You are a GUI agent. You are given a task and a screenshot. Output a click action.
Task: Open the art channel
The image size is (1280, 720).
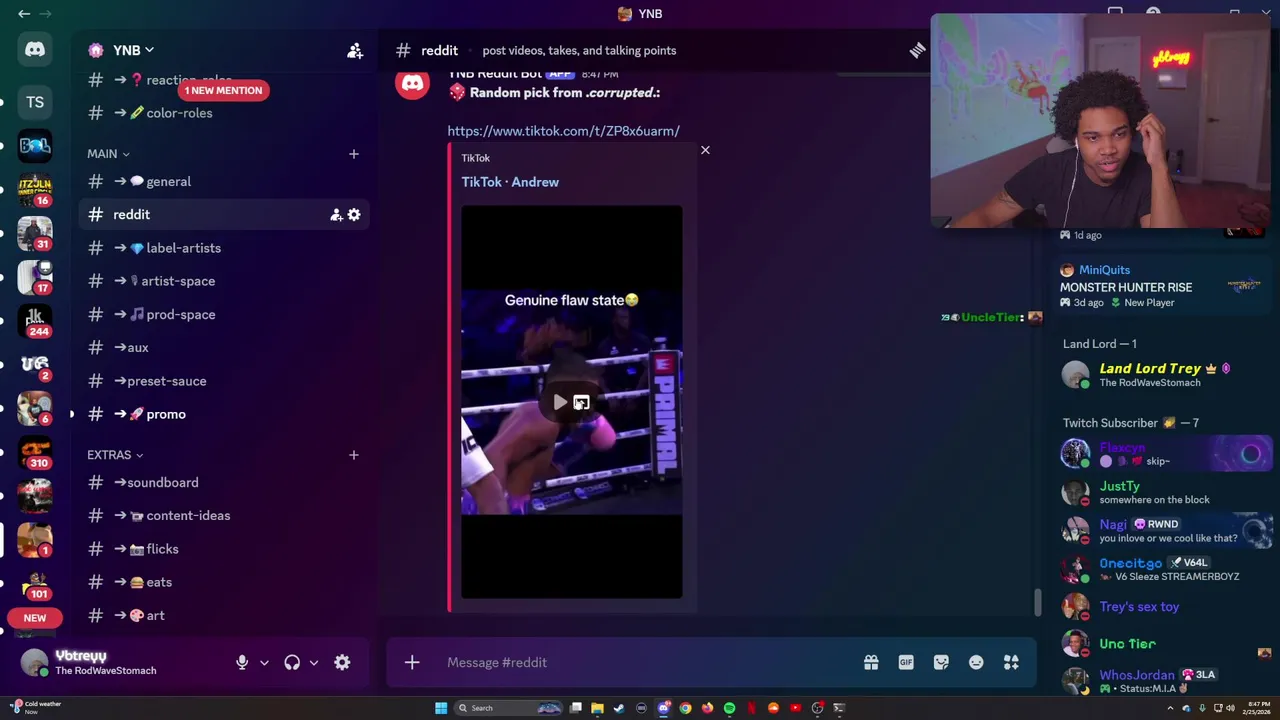tap(224, 615)
